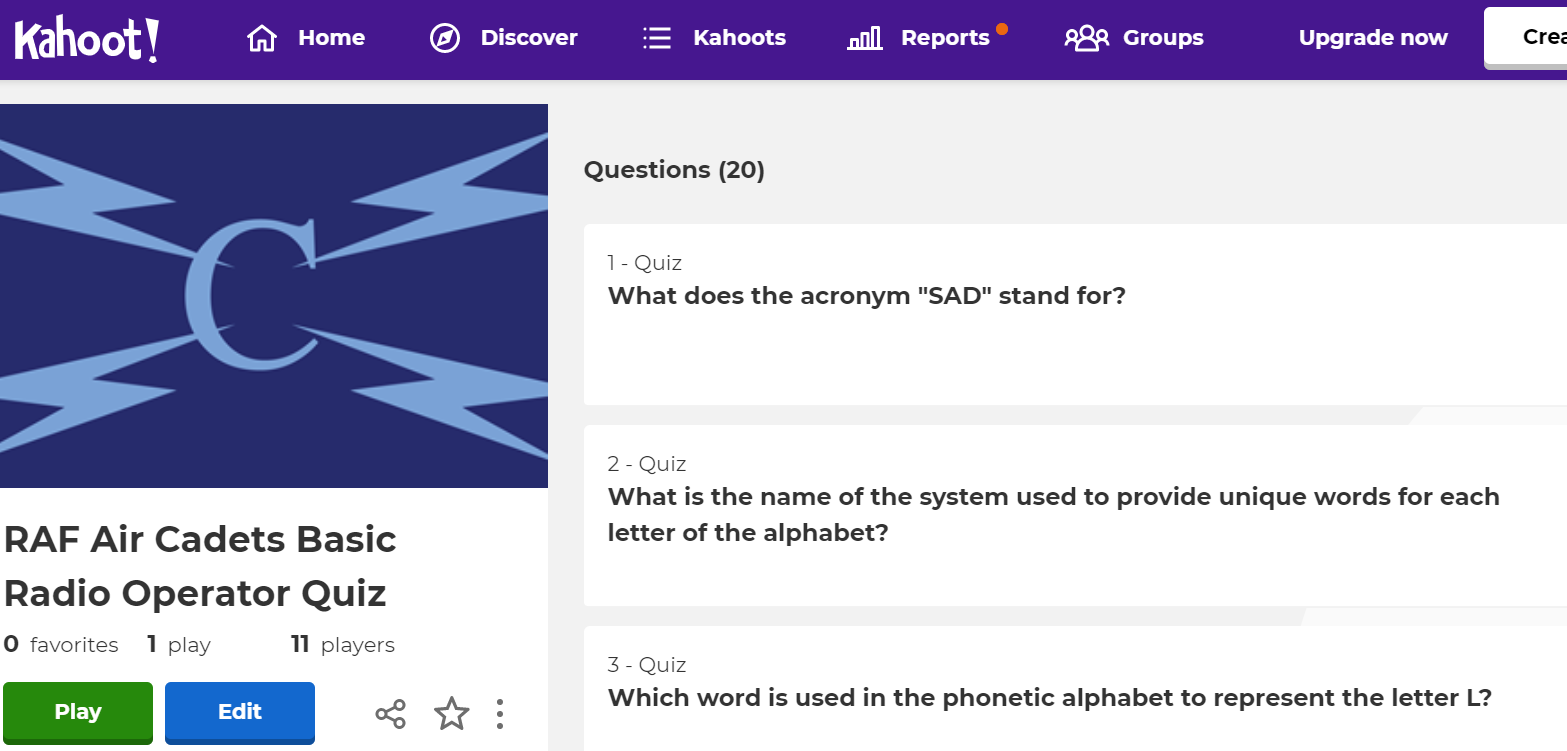This screenshot has width=1567, height=751.
Task: Open question 3 about the letter L
Action: pos(1075,688)
